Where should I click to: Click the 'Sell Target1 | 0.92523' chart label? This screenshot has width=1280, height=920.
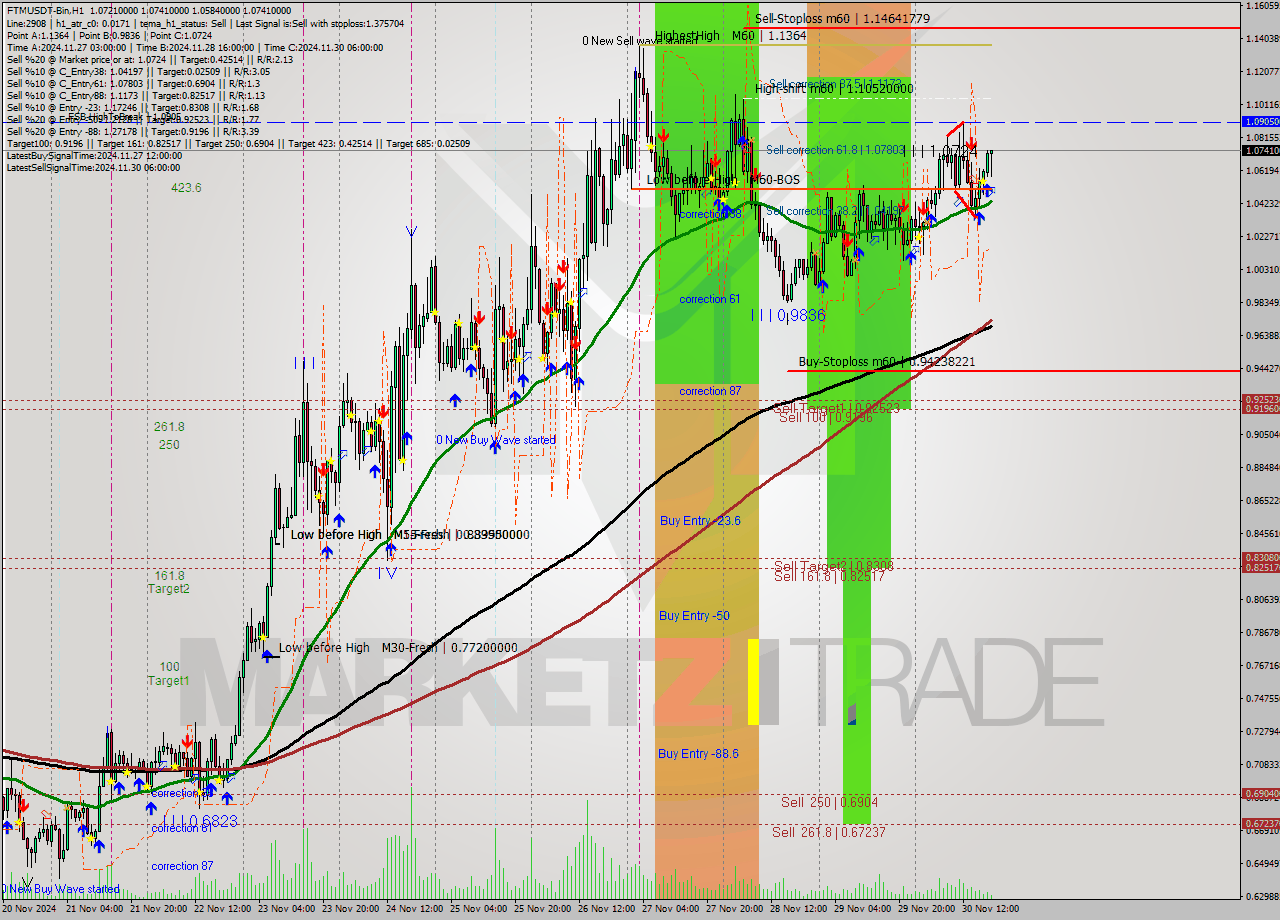(x=837, y=408)
